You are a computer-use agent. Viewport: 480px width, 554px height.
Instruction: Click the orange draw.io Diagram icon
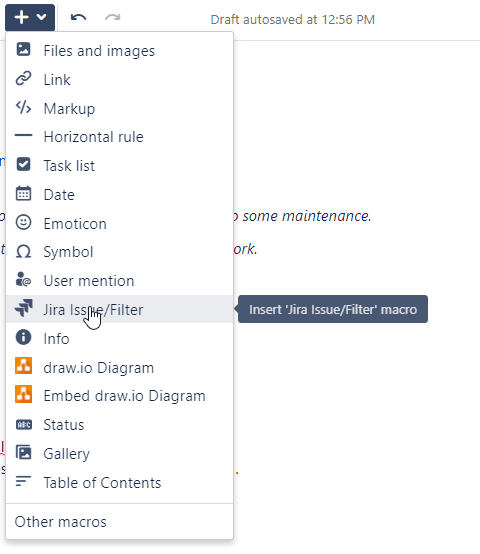(x=23, y=366)
